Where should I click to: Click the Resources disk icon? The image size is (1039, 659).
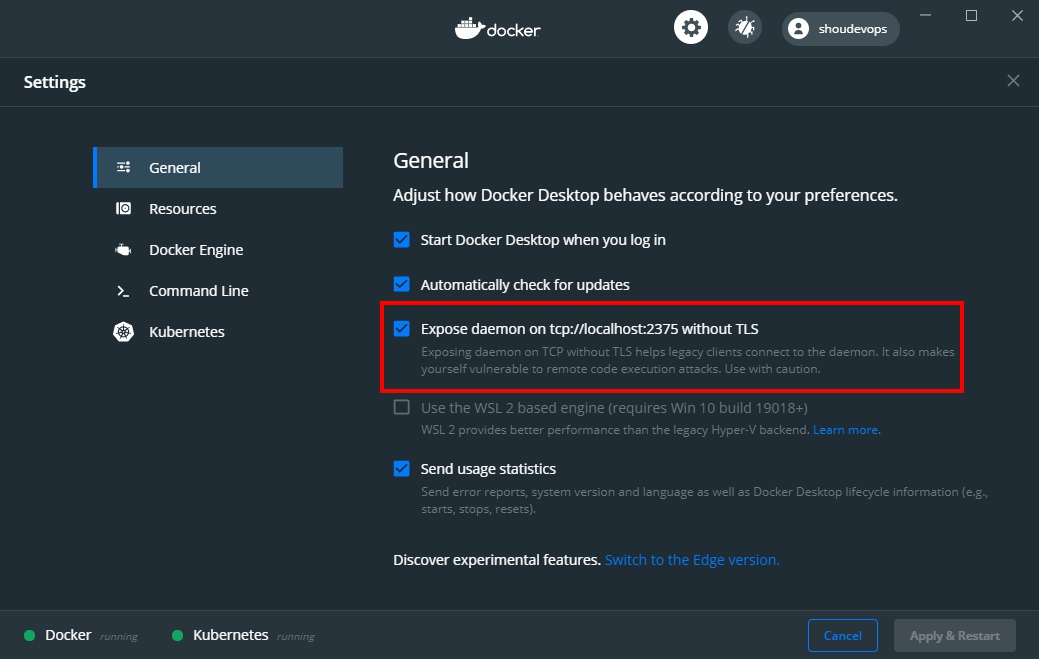(x=123, y=209)
